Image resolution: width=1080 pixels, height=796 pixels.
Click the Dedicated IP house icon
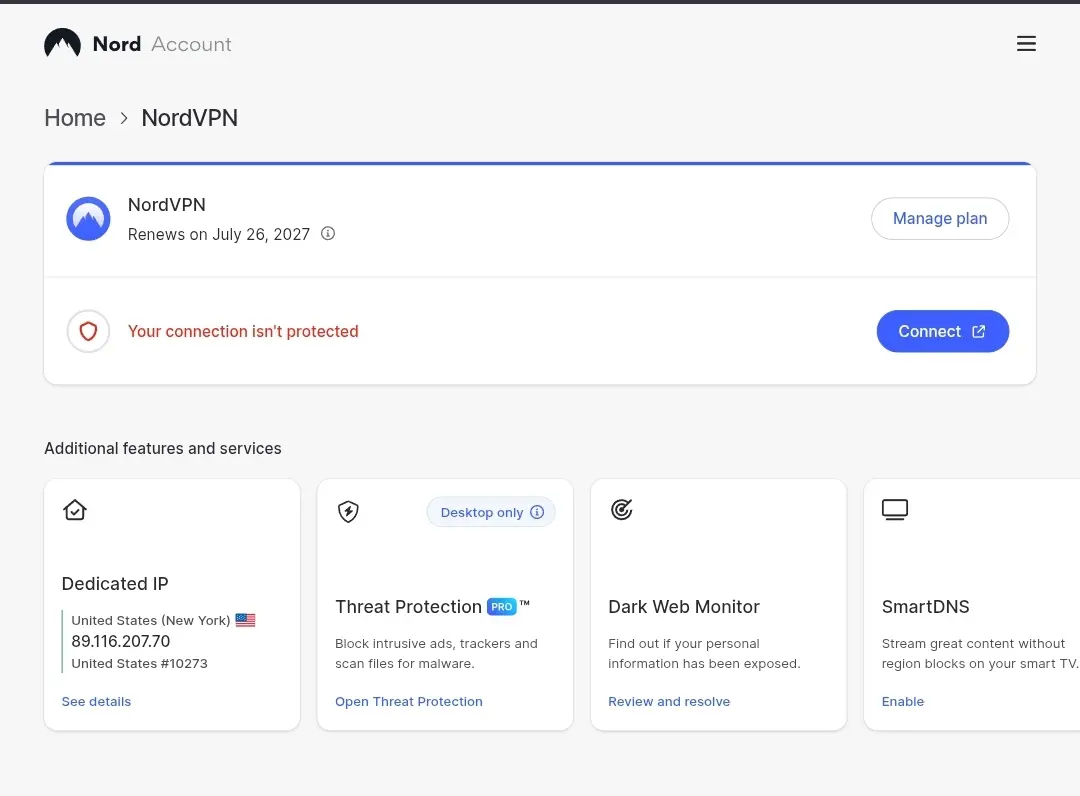click(x=74, y=510)
